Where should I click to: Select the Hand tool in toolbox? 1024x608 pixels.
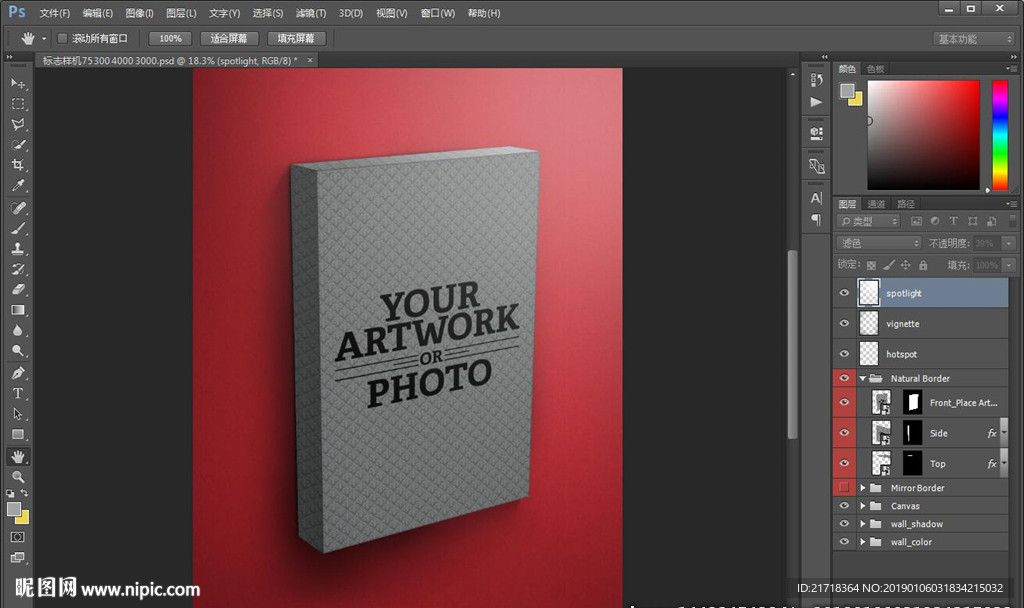pyautogui.click(x=18, y=456)
